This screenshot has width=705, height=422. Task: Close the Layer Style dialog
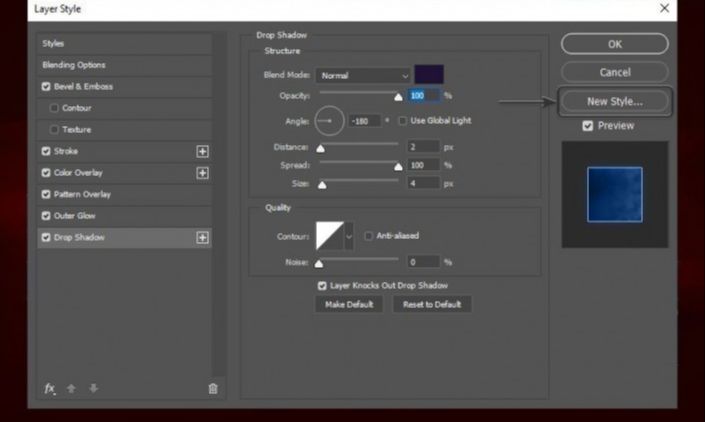click(x=665, y=8)
